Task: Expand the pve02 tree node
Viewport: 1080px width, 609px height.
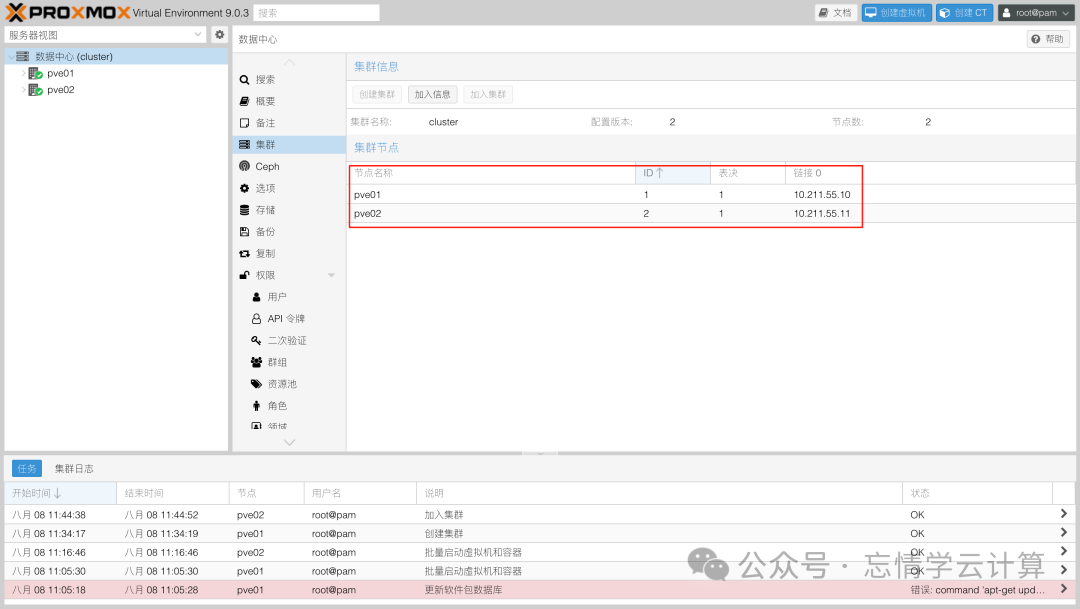Action: pyautogui.click(x=23, y=90)
